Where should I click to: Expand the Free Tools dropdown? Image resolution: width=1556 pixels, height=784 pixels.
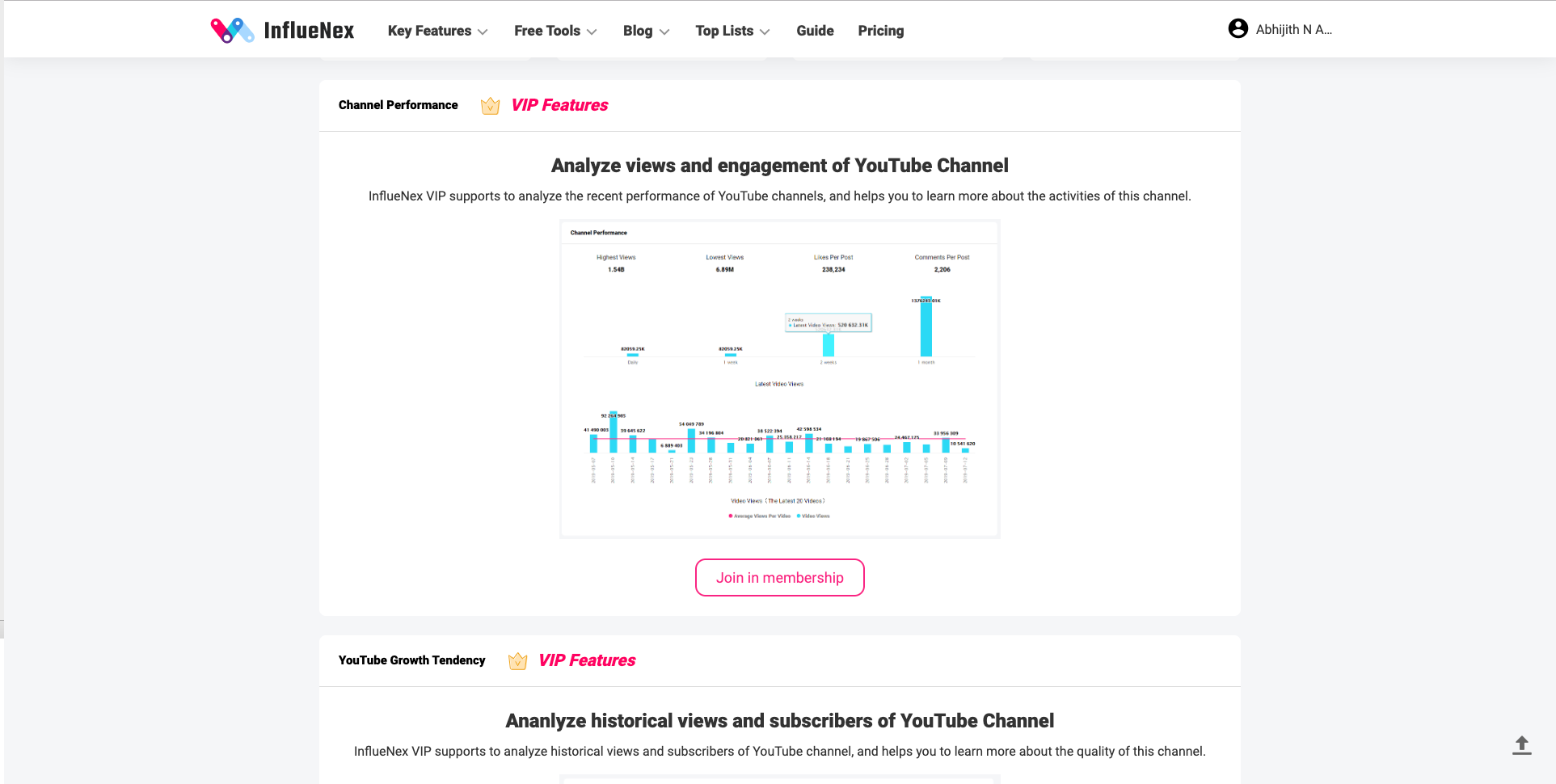click(555, 31)
